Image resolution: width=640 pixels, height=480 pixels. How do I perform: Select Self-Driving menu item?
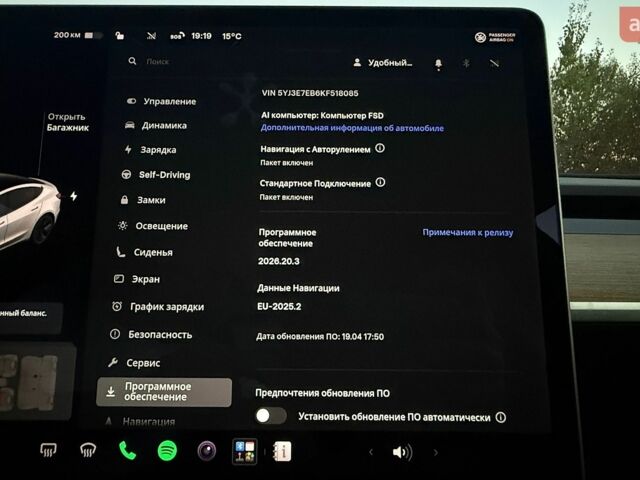156,175
